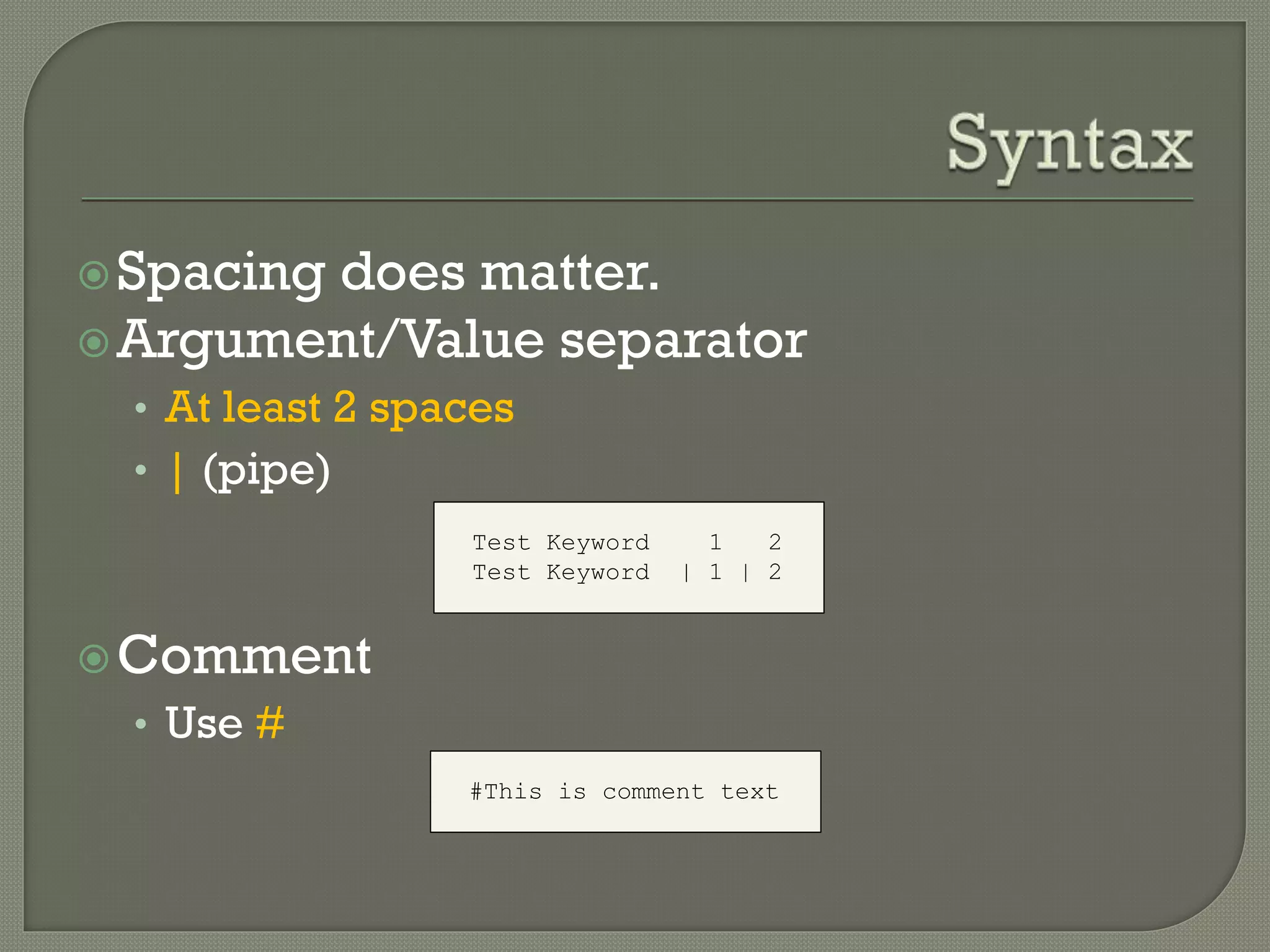Click the '#This is comment text' code box

tap(625, 791)
